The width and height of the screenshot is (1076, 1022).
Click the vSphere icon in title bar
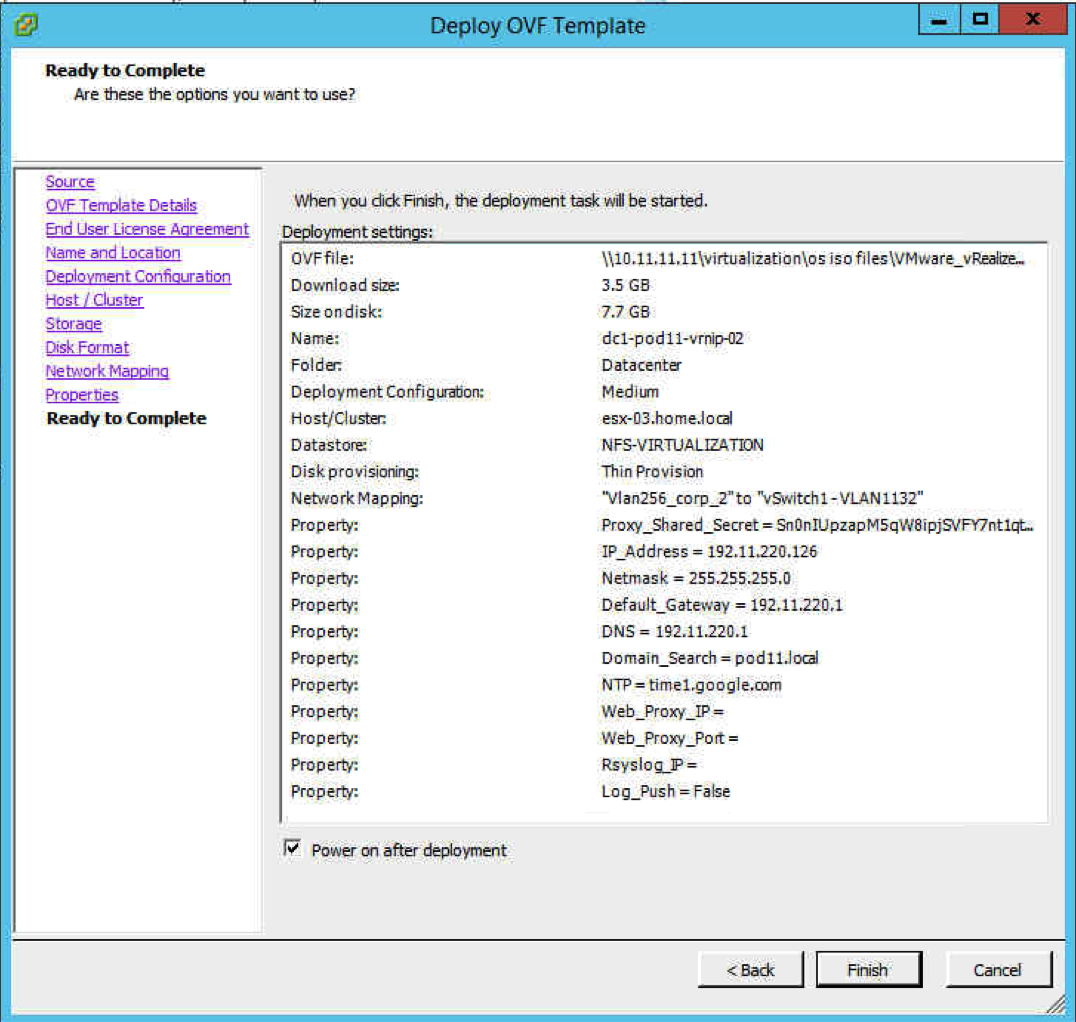click(x=27, y=24)
